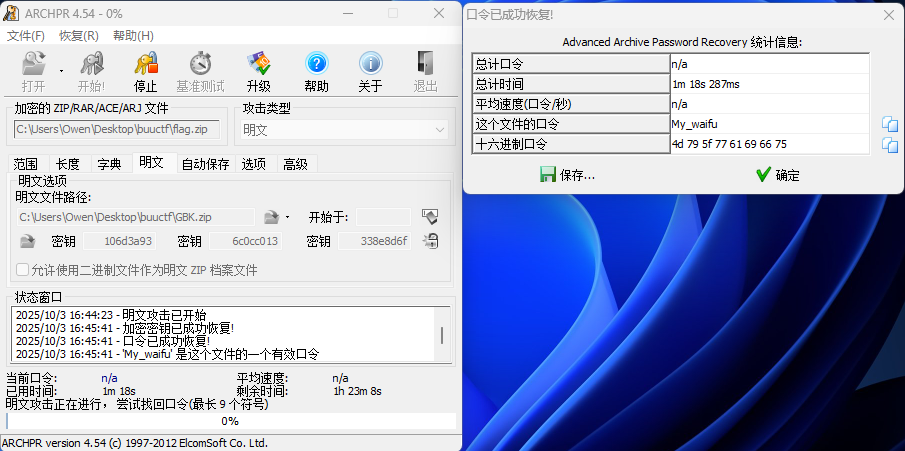The height and width of the screenshot is (451, 905).
Task: Run the 基准测试 benchmark stopwatch icon
Action: point(200,64)
